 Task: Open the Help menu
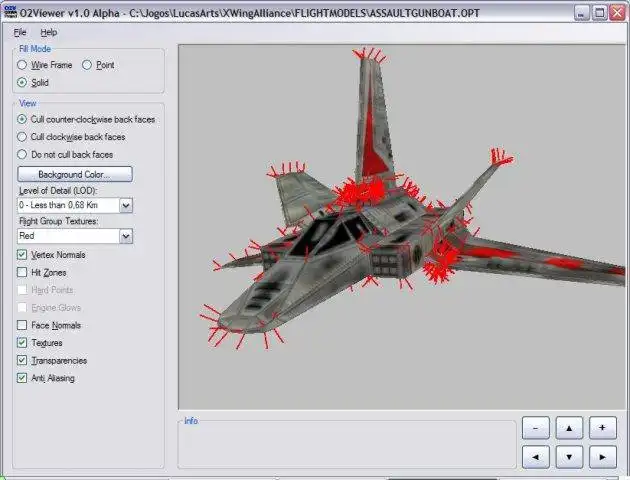tap(49, 32)
